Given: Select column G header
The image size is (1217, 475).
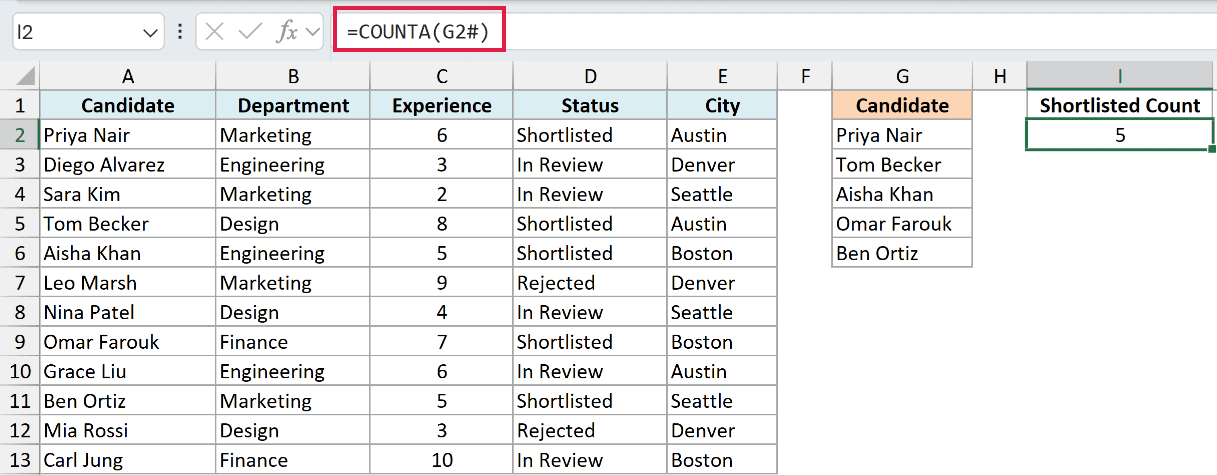Looking at the screenshot, I should (902, 76).
